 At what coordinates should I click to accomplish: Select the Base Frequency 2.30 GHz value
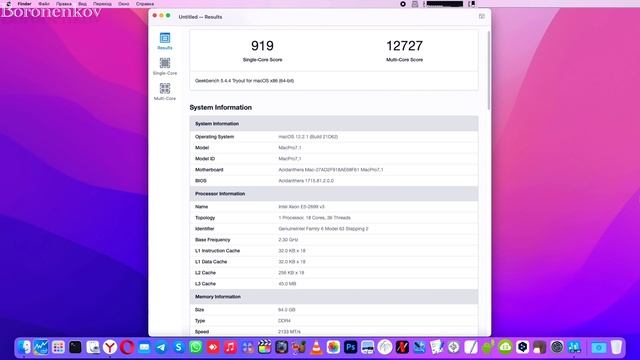click(x=288, y=240)
